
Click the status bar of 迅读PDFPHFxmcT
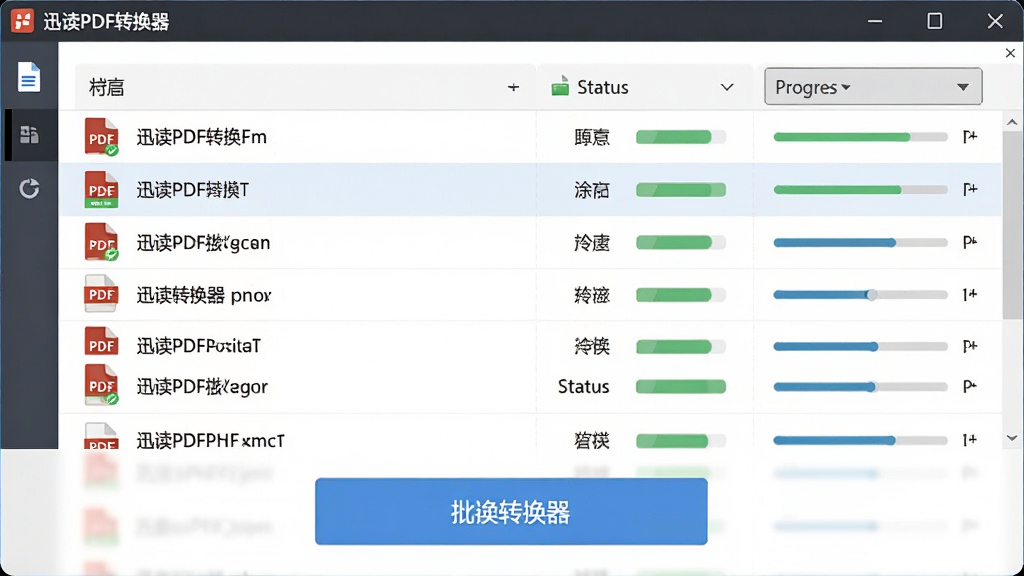(680, 440)
